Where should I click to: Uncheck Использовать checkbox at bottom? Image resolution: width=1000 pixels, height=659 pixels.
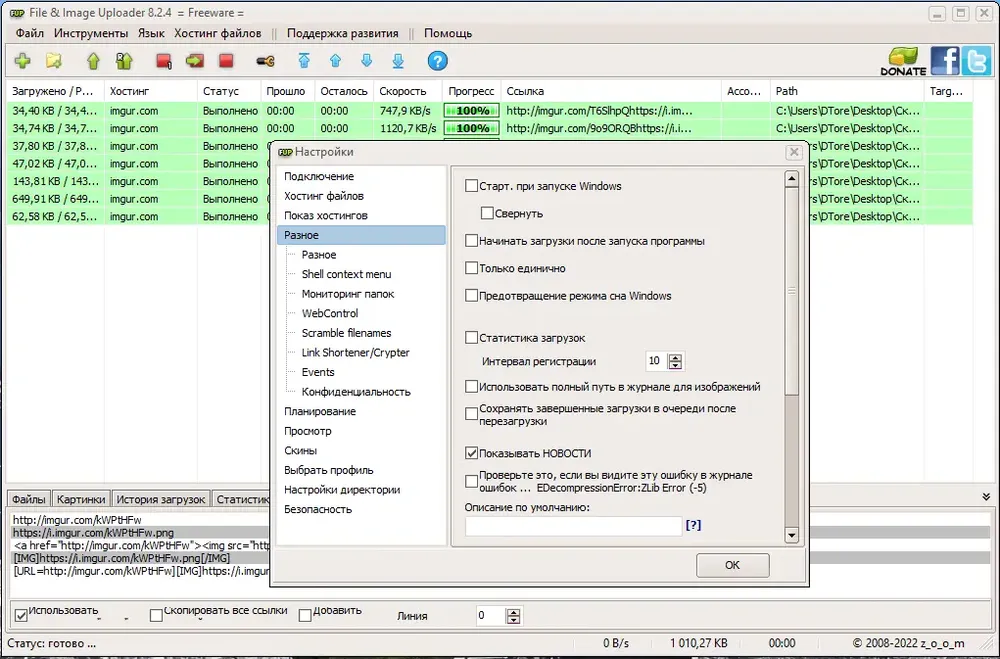pyautogui.click(x=21, y=615)
